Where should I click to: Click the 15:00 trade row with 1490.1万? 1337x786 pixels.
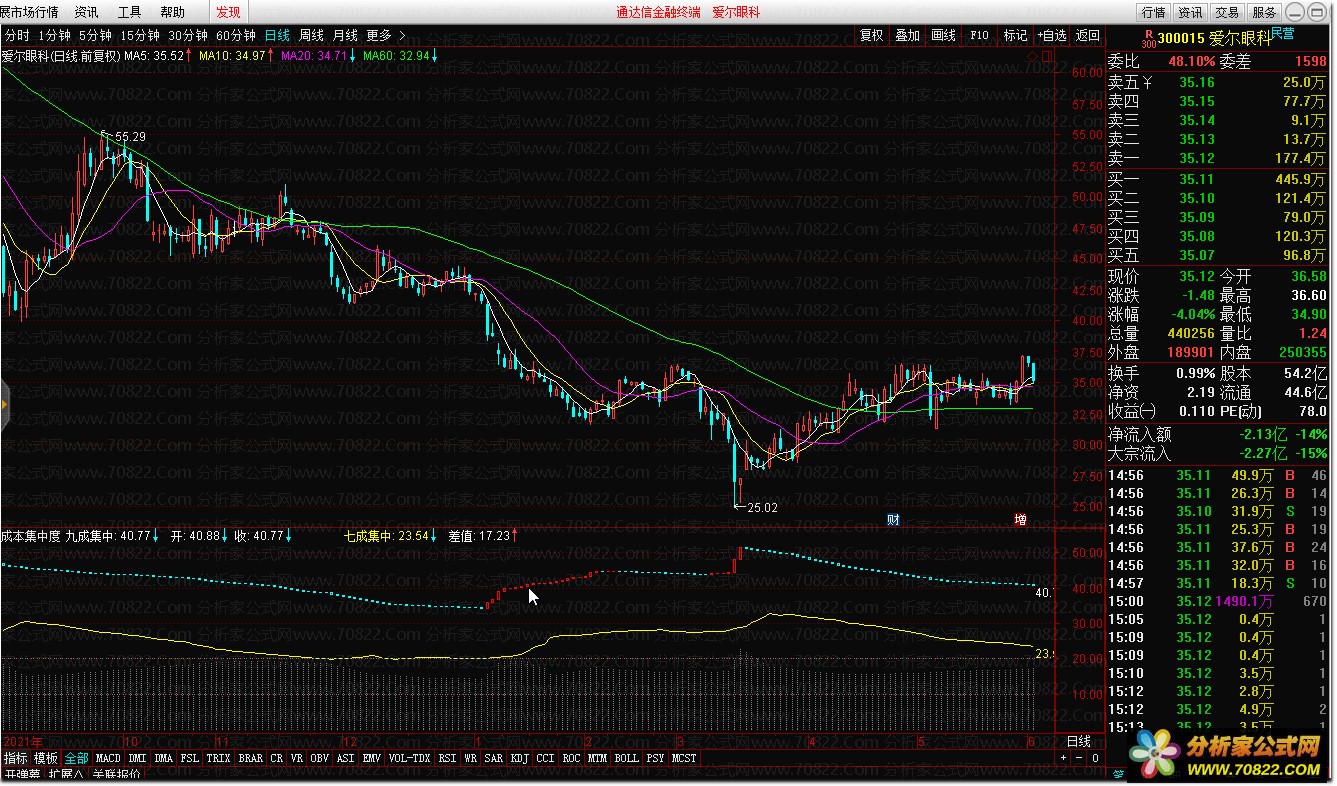point(1220,601)
